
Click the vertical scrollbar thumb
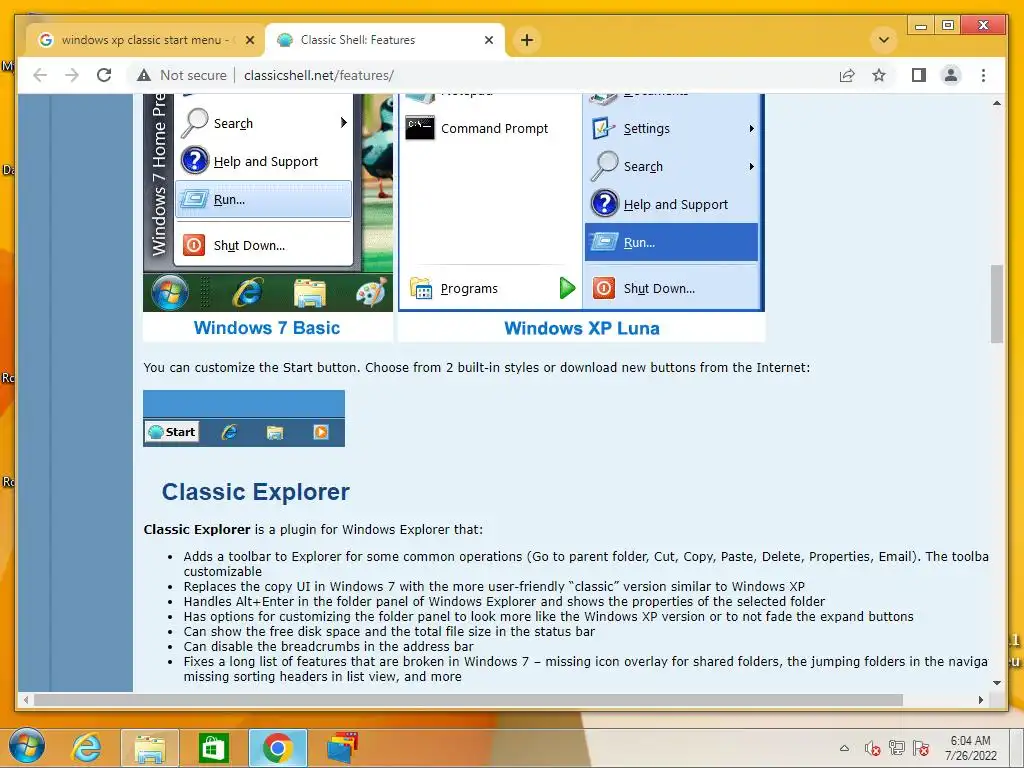[x=997, y=304]
